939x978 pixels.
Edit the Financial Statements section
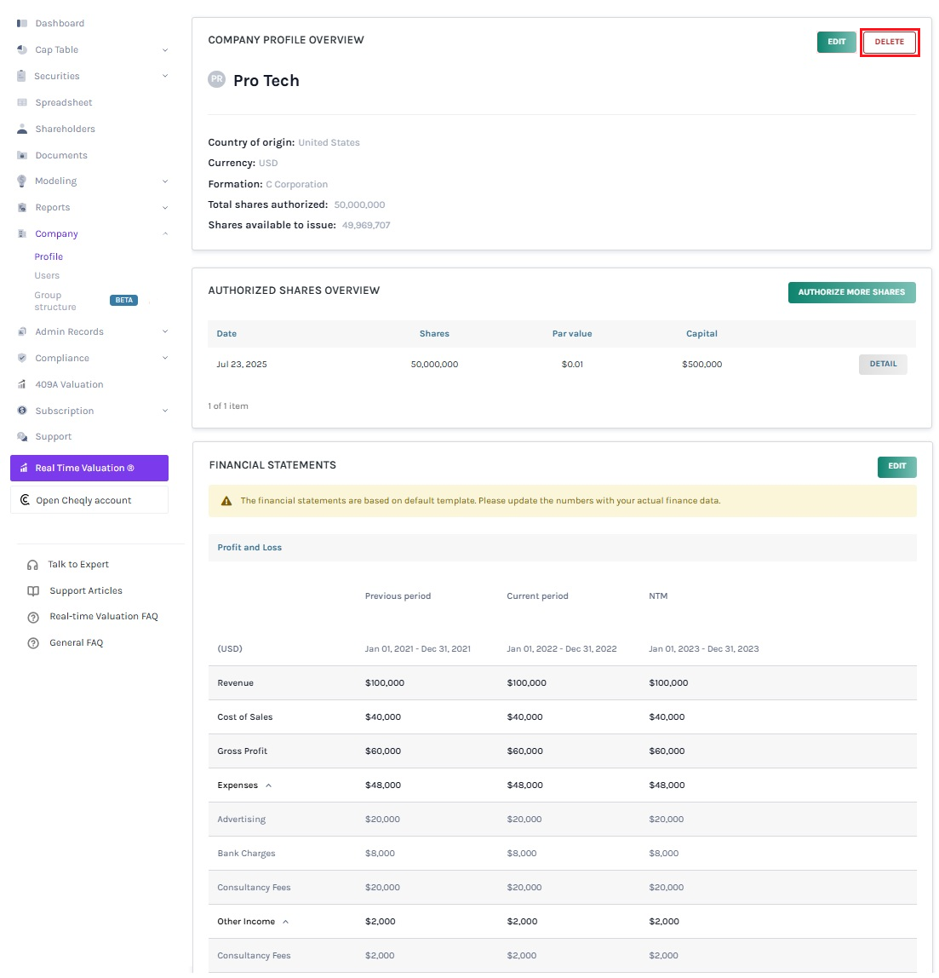click(897, 467)
